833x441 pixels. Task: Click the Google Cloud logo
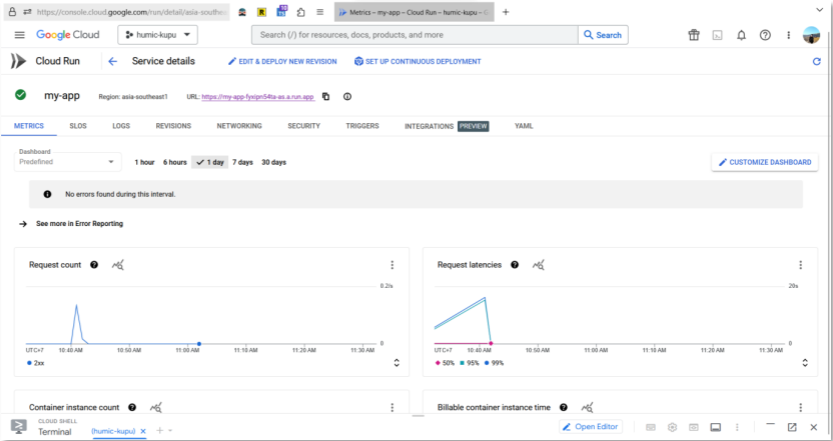(x=67, y=35)
